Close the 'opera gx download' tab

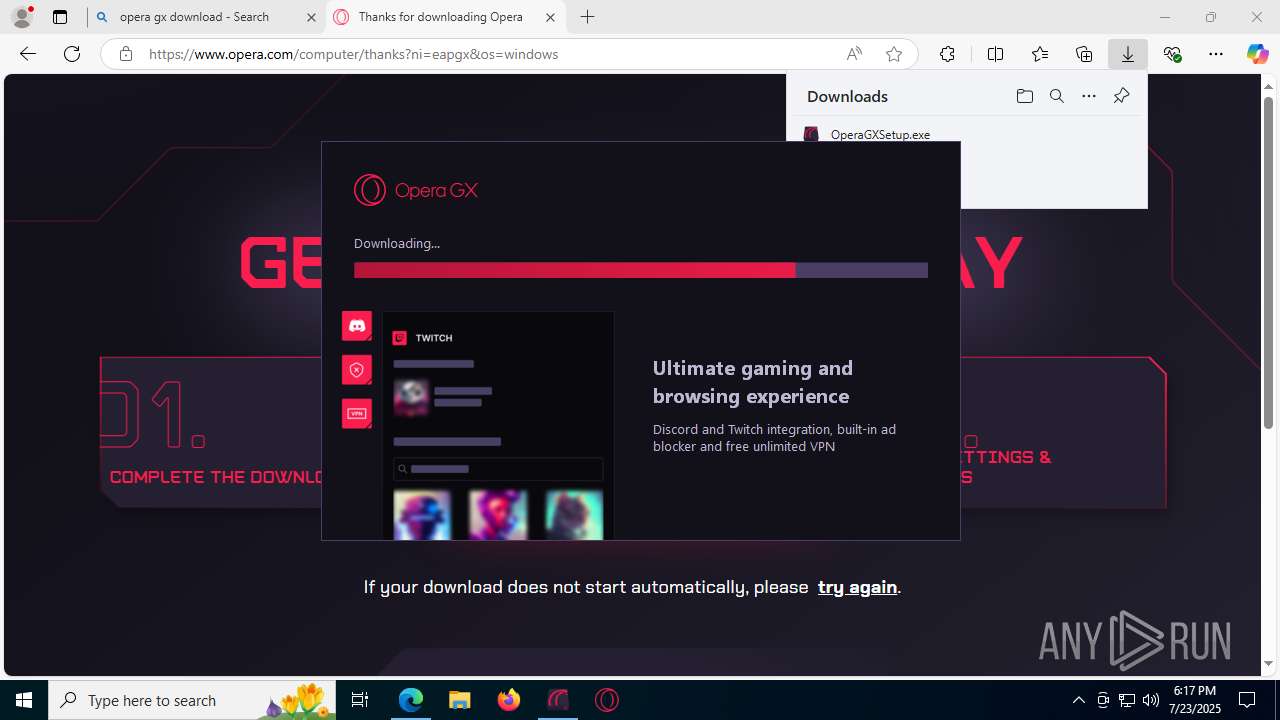311,17
